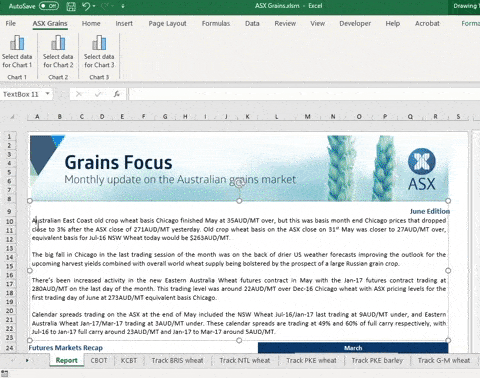Open Customize Quick Access Toolbar dropdown
This screenshot has height=378, width=480.
(x=123, y=6)
